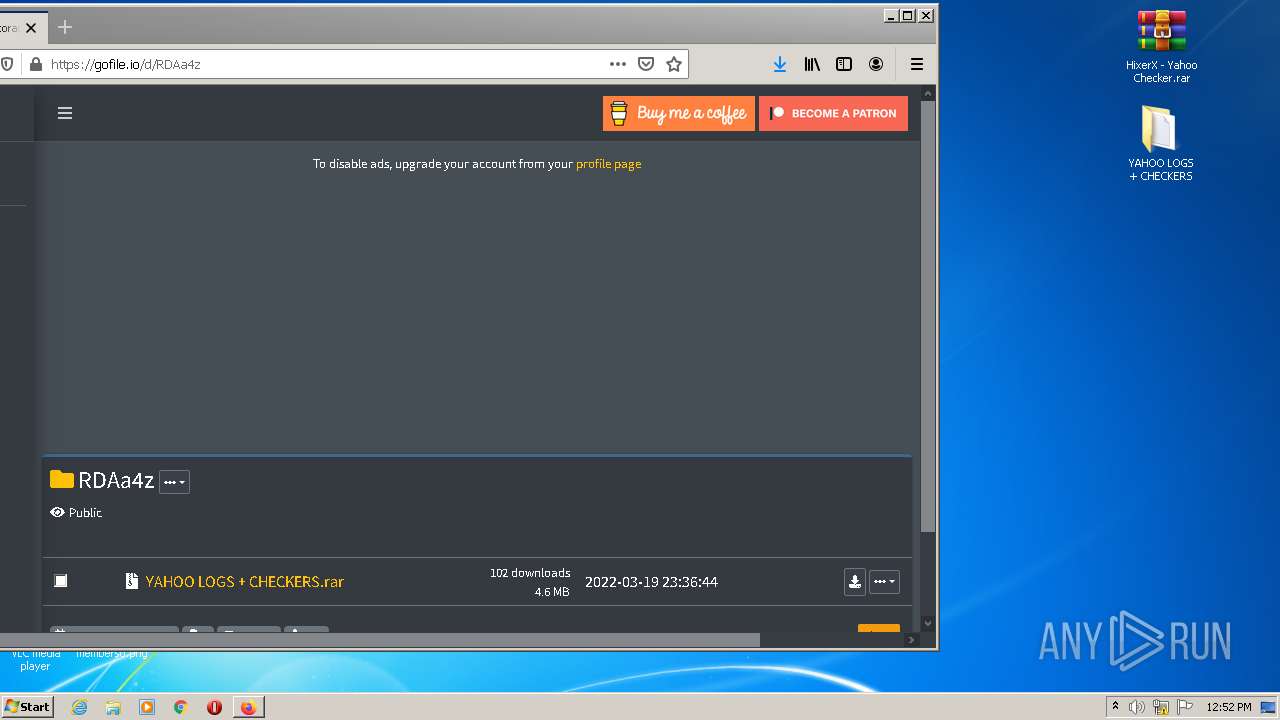Open the Firefox Library menu
This screenshot has width=1280, height=720.
(812, 64)
